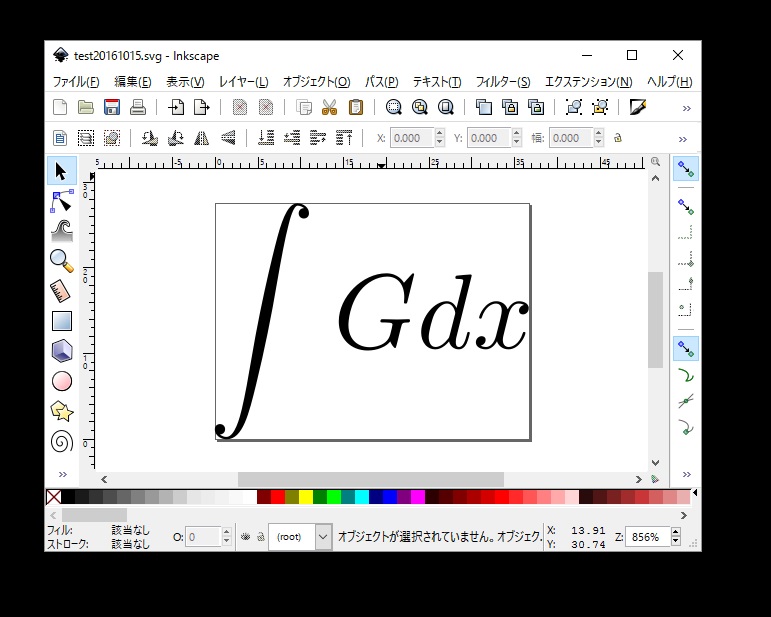Open the オブジェクト(O) menu
Image resolution: width=771 pixels, height=617 pixels.
click(x=316, y=82)
